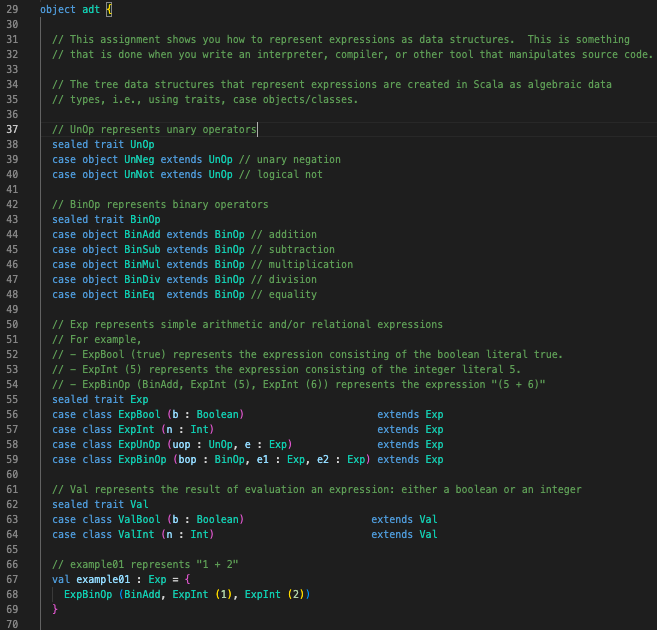Click 'BinOp' in 'sealed trait BinOp'
657x630 pixels.
tap(145, 219)
